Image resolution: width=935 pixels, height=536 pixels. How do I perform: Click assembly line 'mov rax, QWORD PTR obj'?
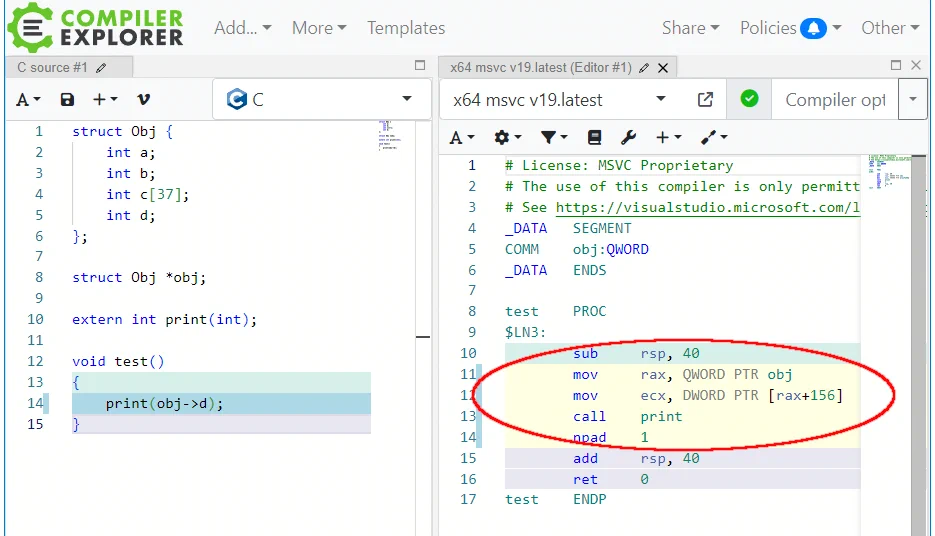click(x=683, y=374)
